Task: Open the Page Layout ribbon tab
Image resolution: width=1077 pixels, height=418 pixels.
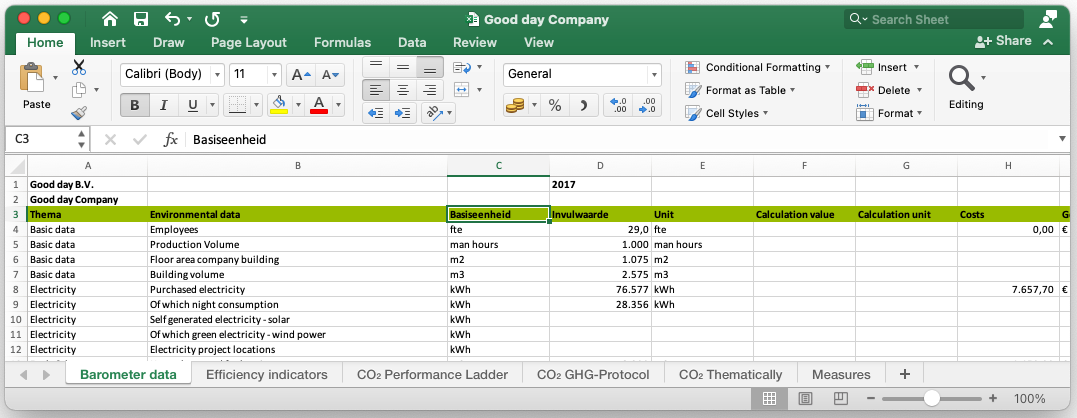Action: [x=249, y=43]
